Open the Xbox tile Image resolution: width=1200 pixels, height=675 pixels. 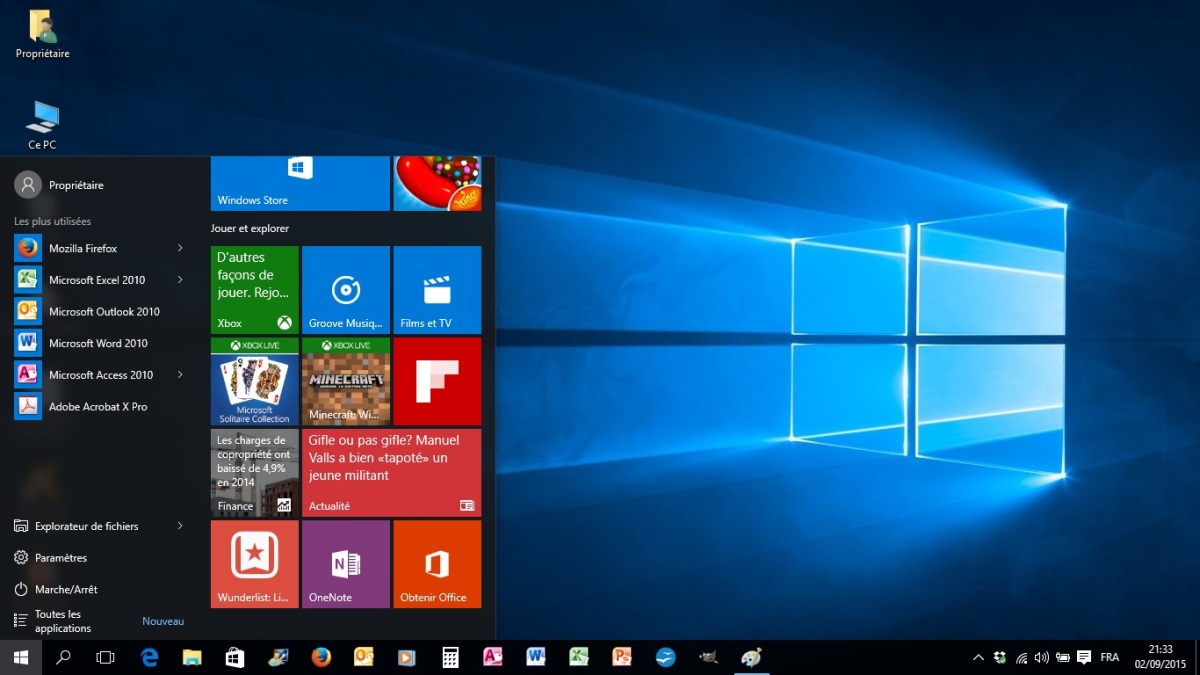[x=255, y=290]
